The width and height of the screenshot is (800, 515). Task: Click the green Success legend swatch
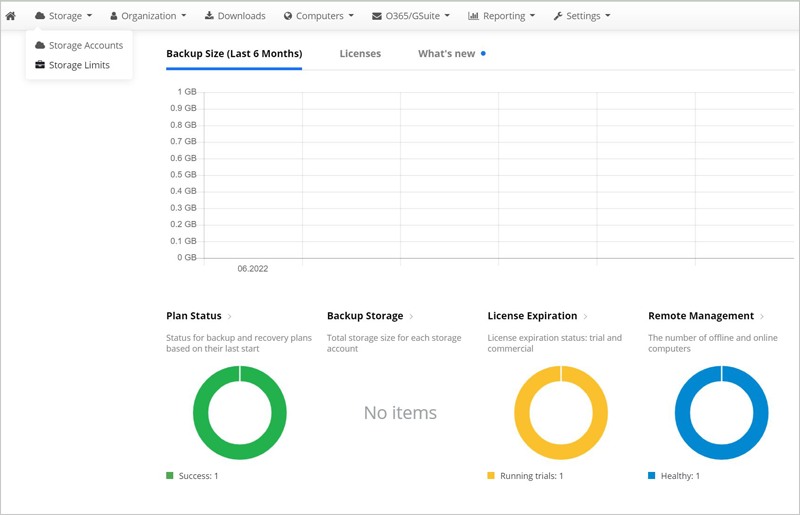170,476
